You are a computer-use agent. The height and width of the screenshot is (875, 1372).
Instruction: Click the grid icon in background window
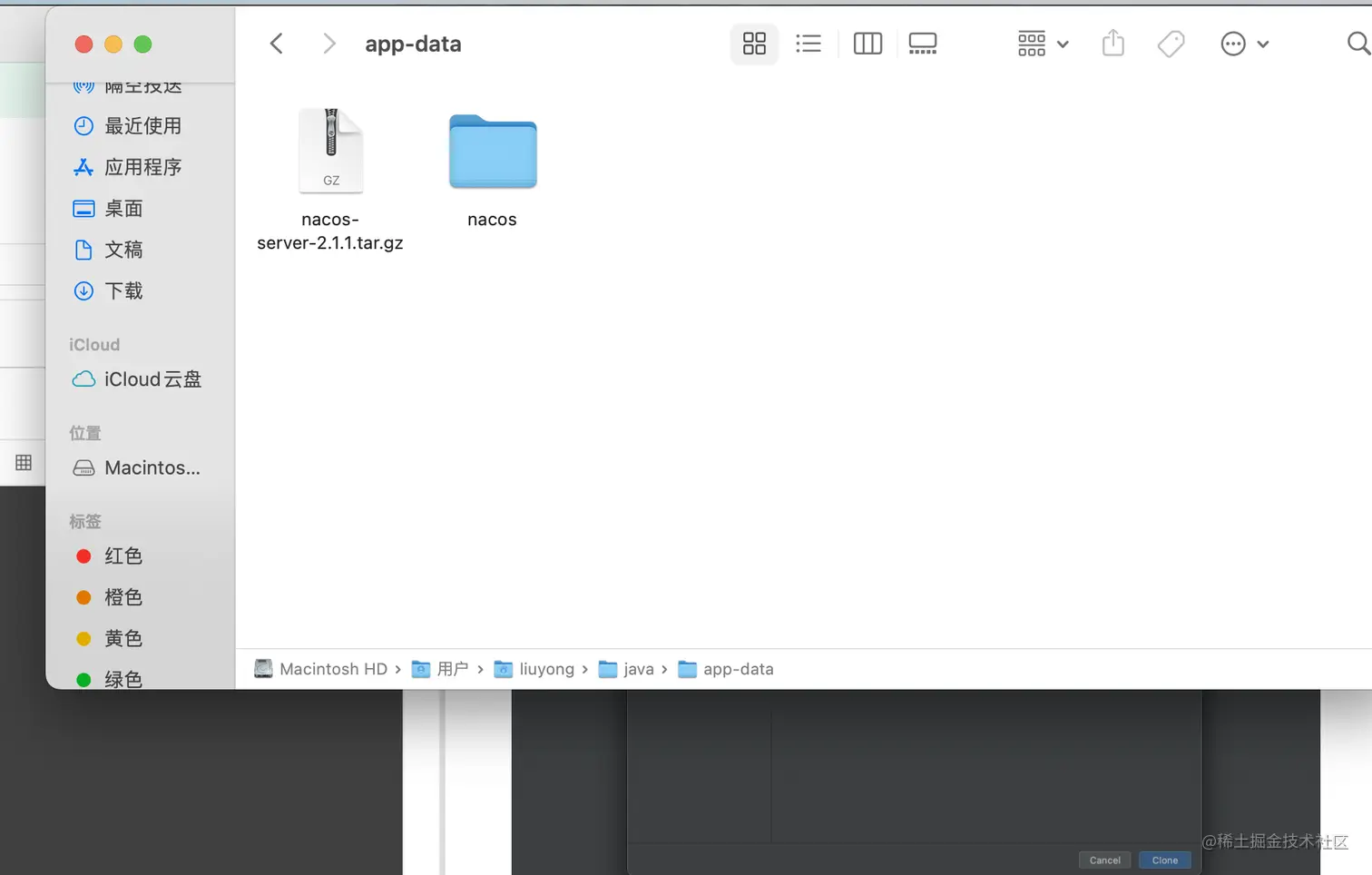coord(24,462)
